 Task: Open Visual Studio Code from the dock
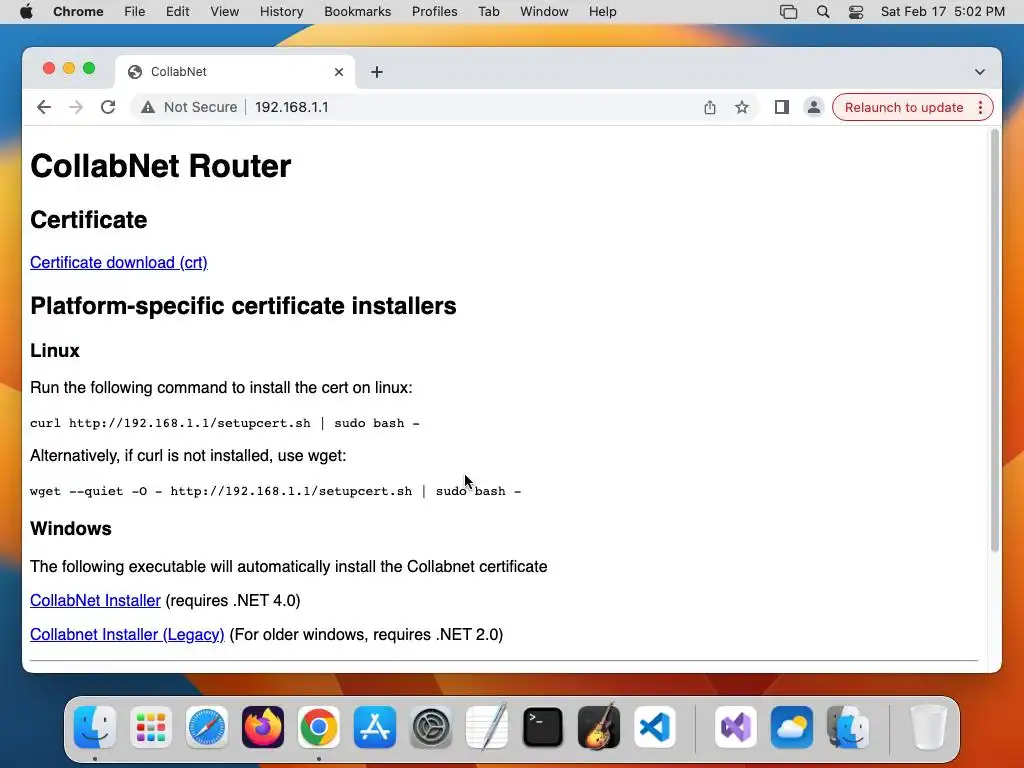click(655, 727)
